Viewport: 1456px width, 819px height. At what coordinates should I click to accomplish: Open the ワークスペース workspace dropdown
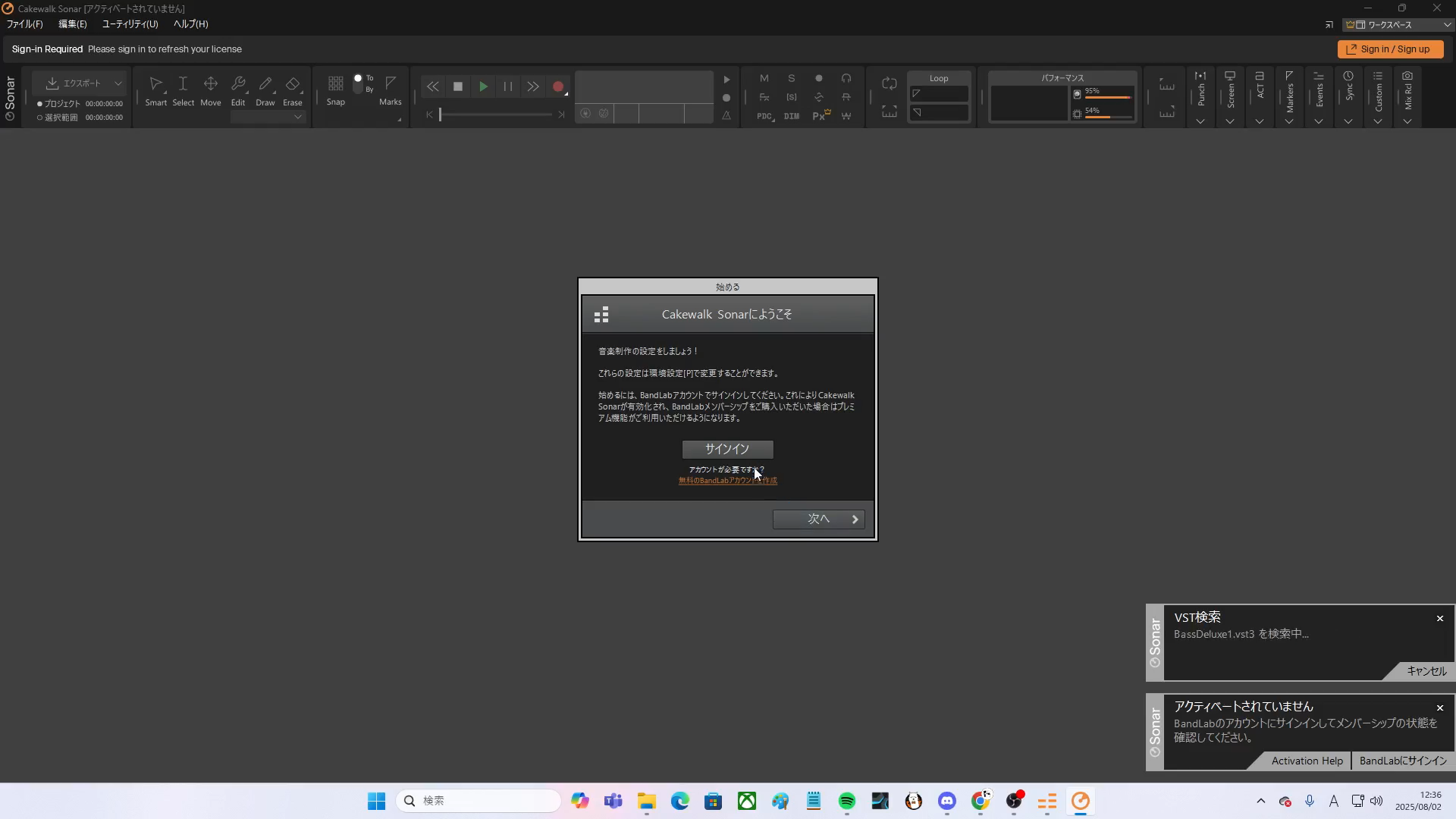[1399, 25]
